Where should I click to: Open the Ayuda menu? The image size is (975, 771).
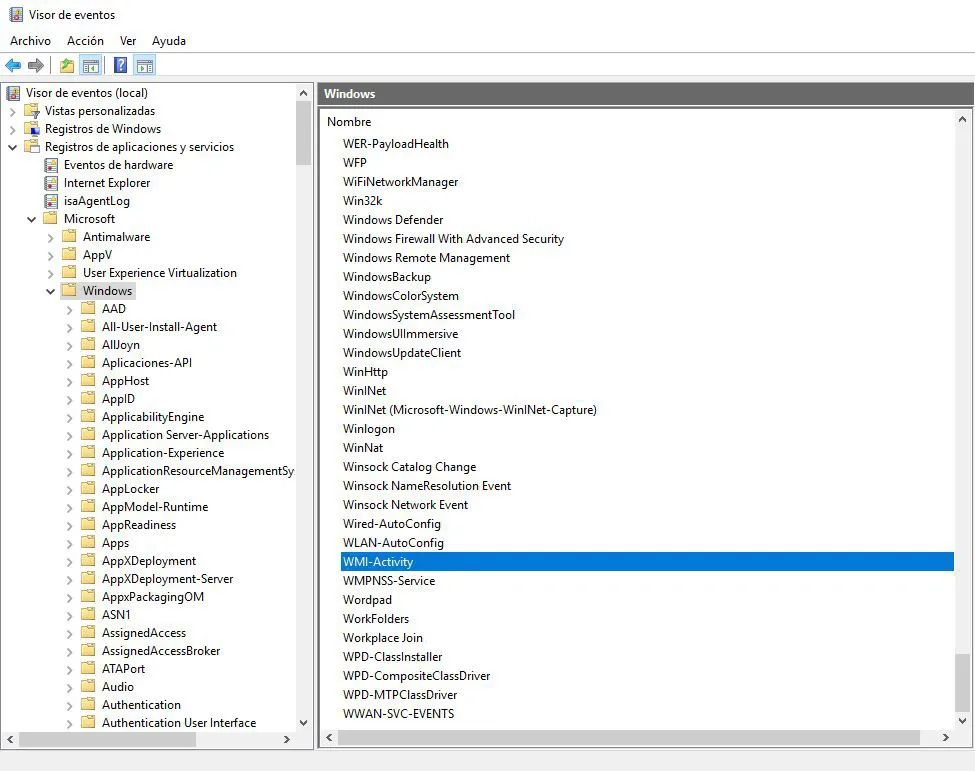(x=169, y=41)
